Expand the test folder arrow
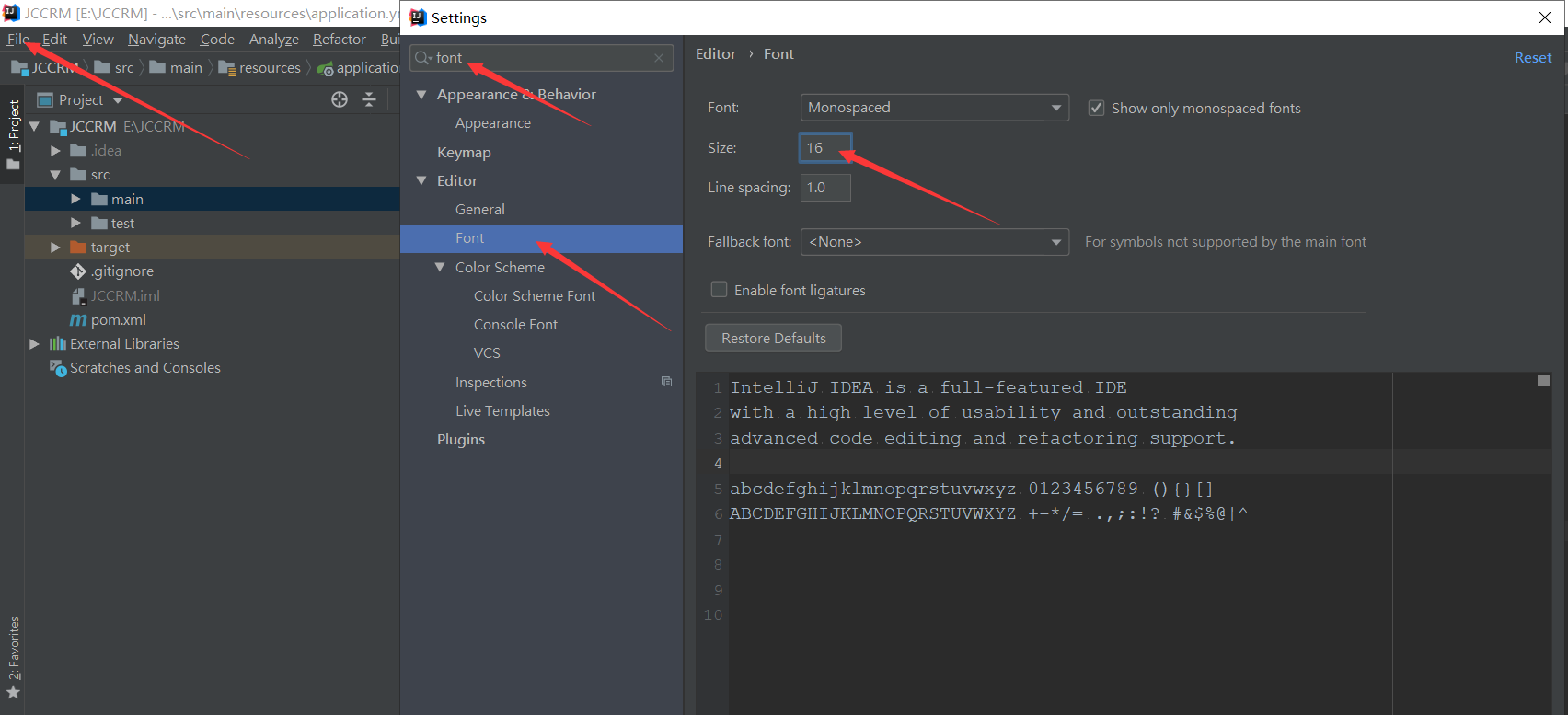1568x715 pixels. pos(75,223)
